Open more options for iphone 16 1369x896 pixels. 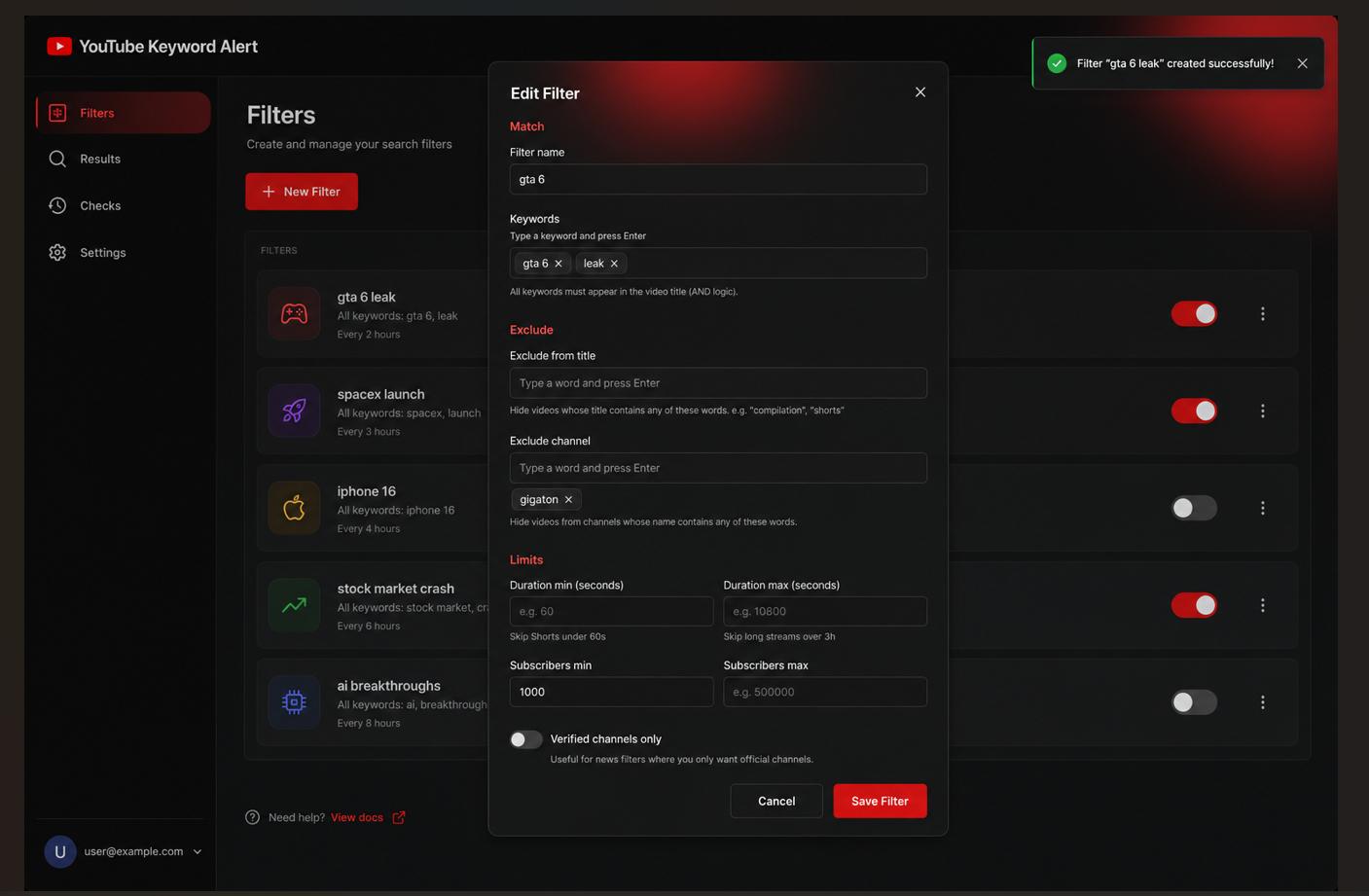(1263, 508)
